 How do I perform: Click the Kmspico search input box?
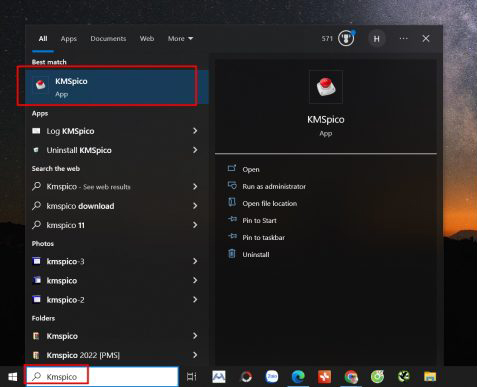click(102, 377)
